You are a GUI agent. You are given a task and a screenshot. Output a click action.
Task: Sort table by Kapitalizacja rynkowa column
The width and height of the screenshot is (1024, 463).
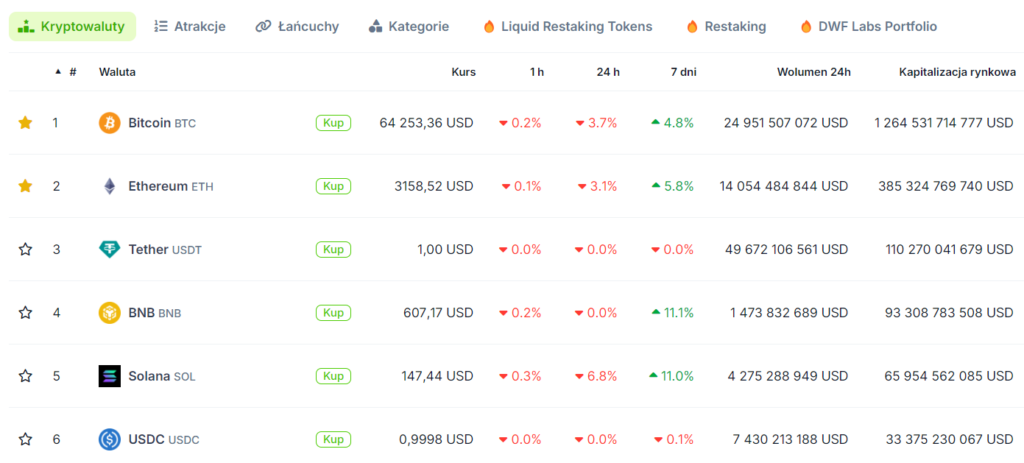point(957,72)
